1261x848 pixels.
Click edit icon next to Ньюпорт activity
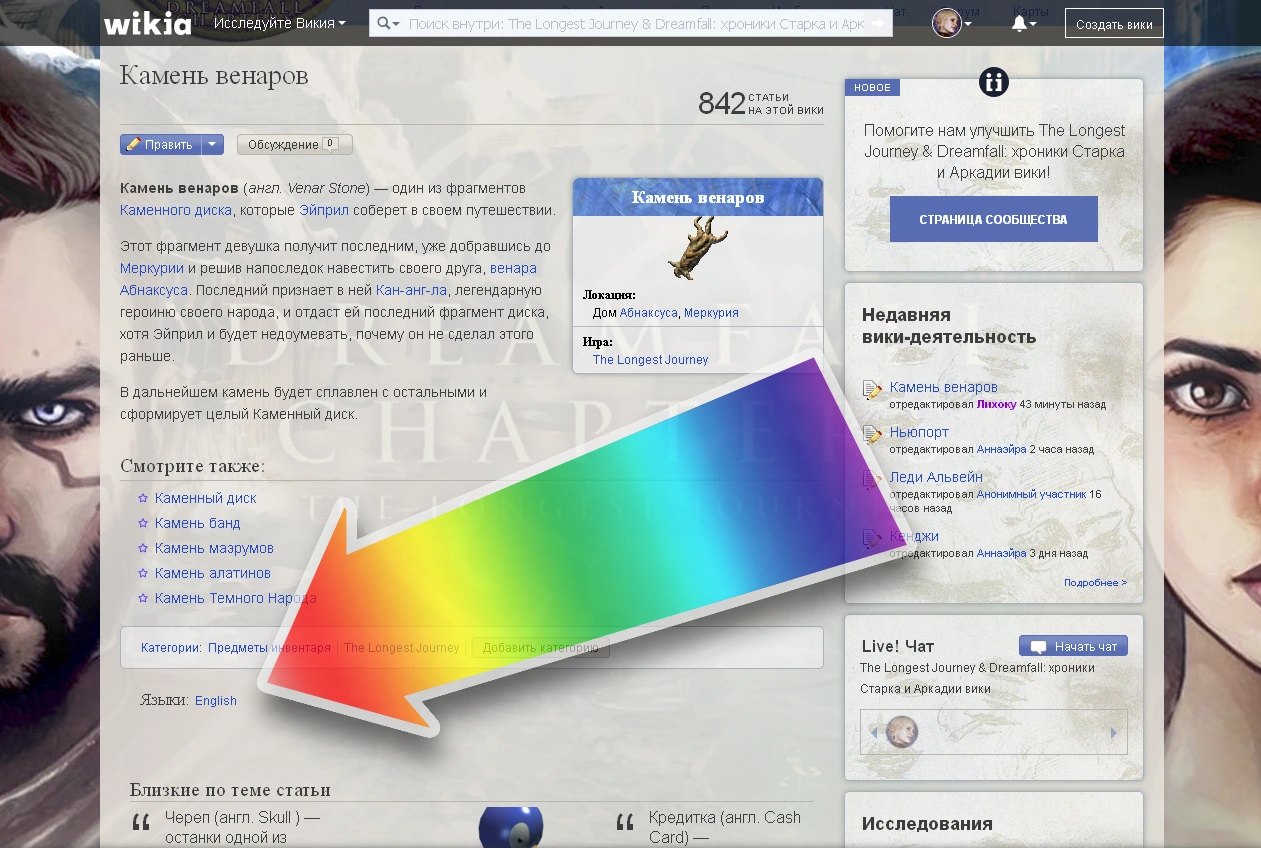872,434
